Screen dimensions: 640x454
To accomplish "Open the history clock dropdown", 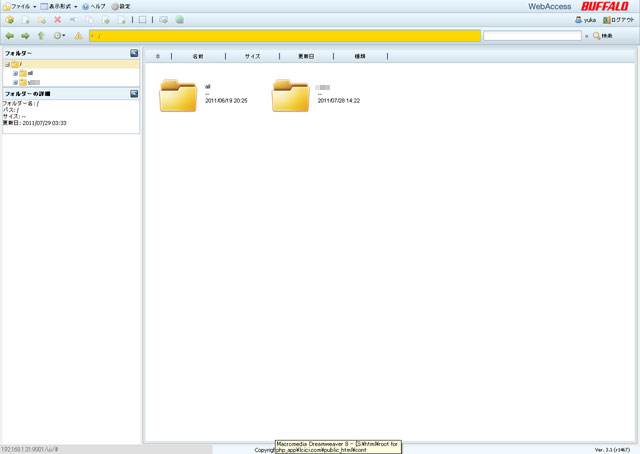I will click(x=60, y=36).
